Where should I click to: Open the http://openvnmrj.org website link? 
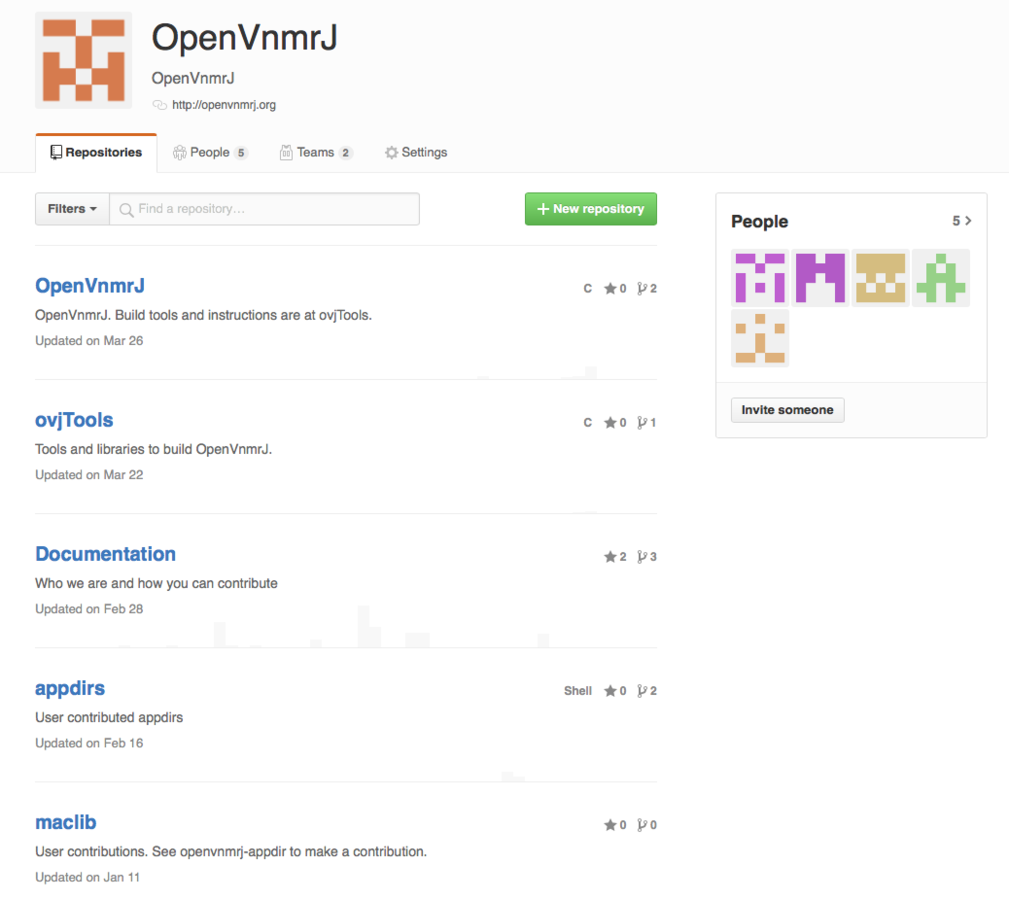coord(224,105)
